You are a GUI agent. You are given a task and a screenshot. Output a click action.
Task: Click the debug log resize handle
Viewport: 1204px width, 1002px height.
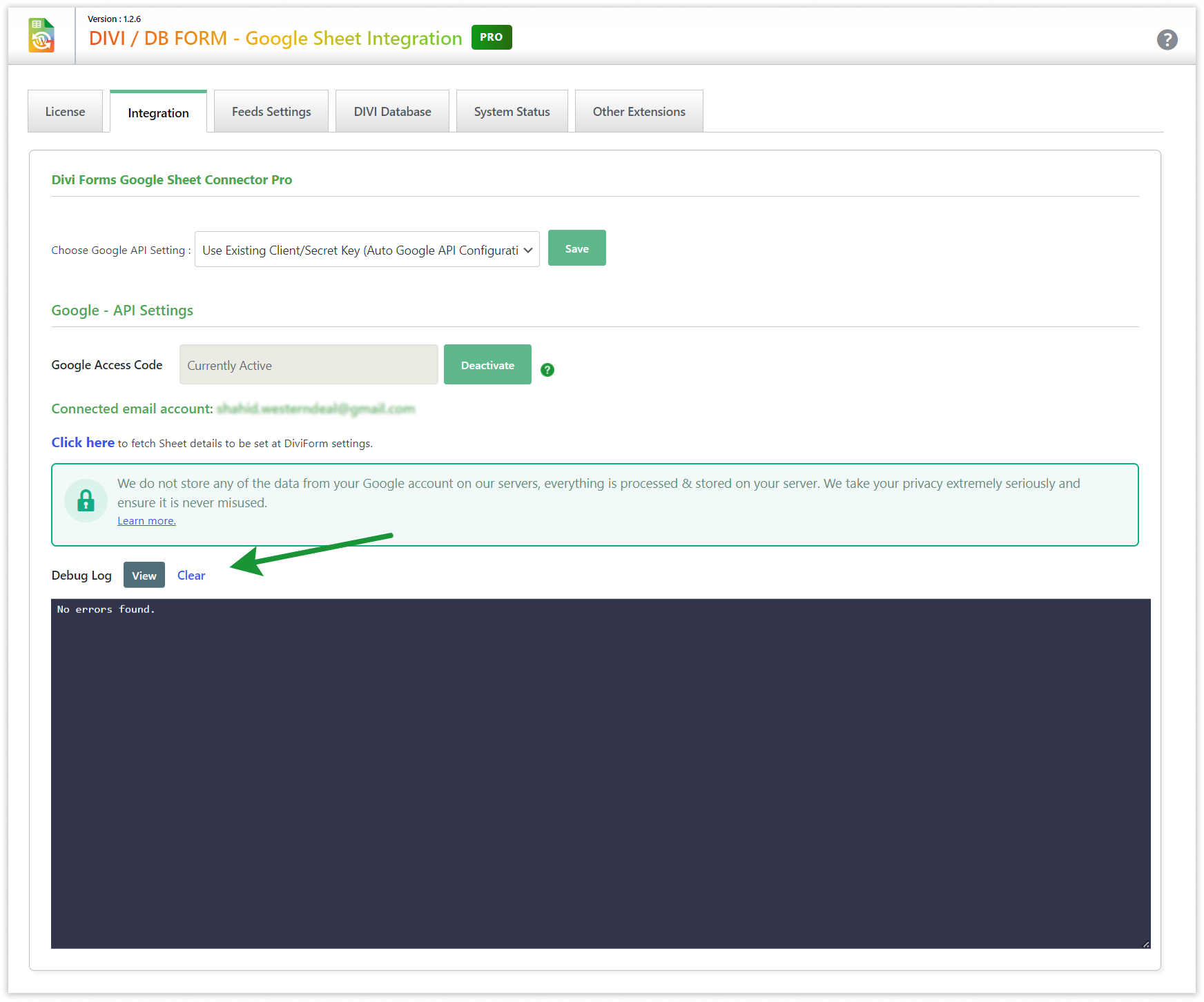click(1145, 944)
